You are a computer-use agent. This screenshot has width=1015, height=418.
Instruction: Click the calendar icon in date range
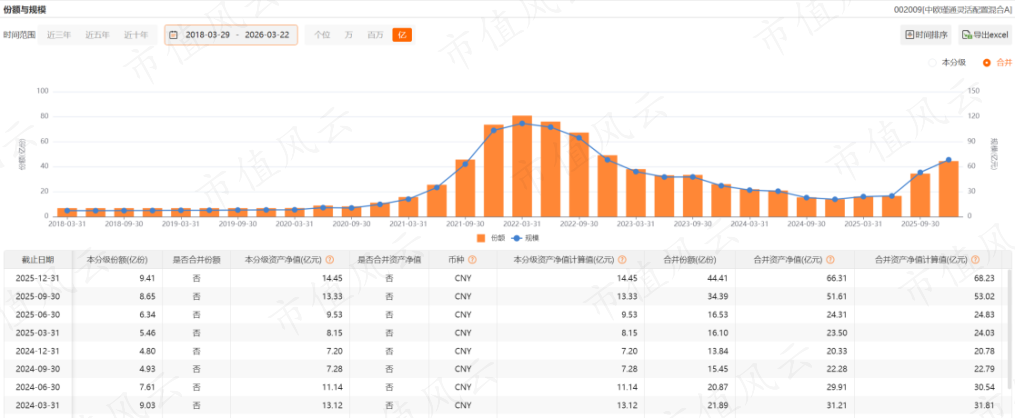pyautogui.click(x=174, y=35)
